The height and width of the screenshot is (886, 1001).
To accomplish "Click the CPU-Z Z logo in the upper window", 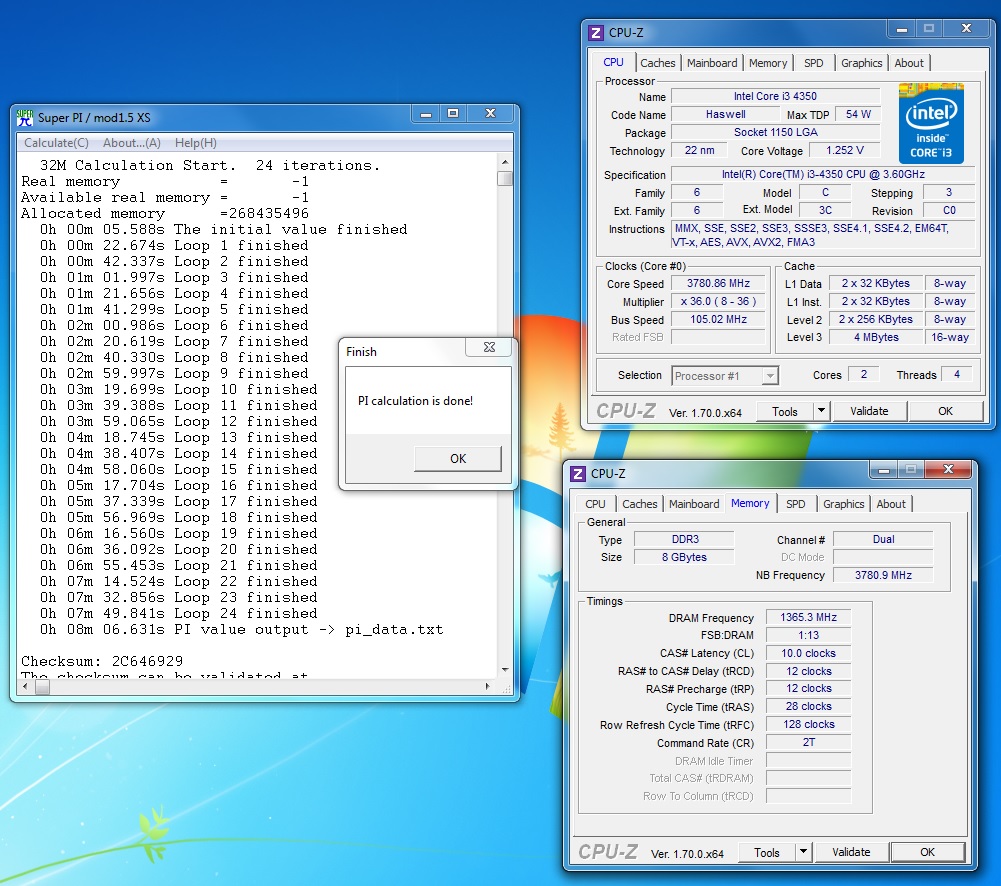I will pos(595,33).
